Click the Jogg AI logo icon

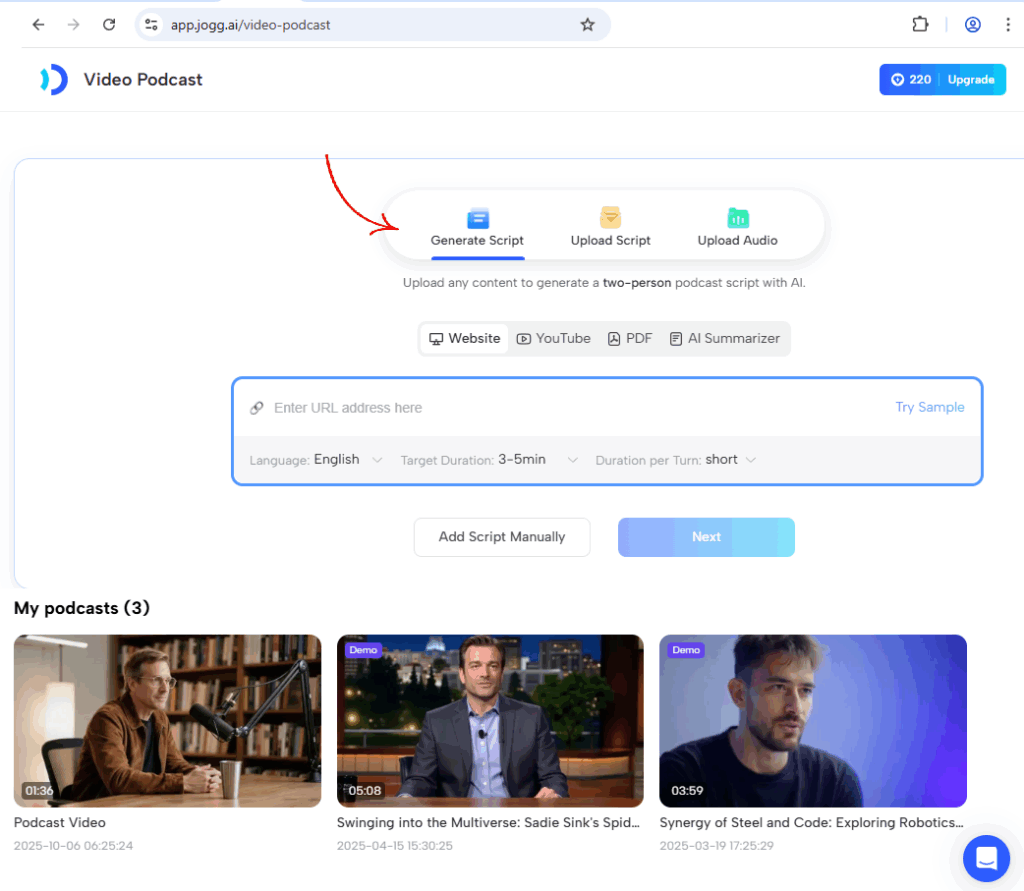pyautogui.click(x=54, y=80)
